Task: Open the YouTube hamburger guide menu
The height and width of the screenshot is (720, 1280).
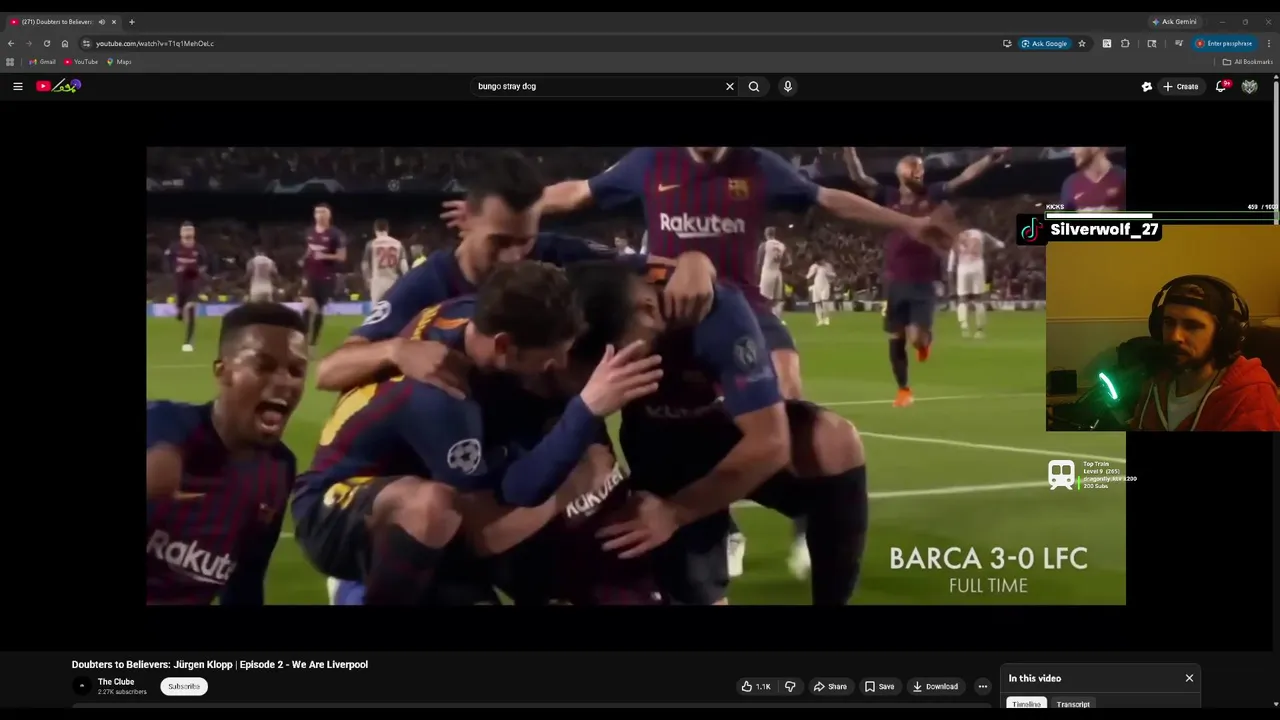Action: pos(17,86)
